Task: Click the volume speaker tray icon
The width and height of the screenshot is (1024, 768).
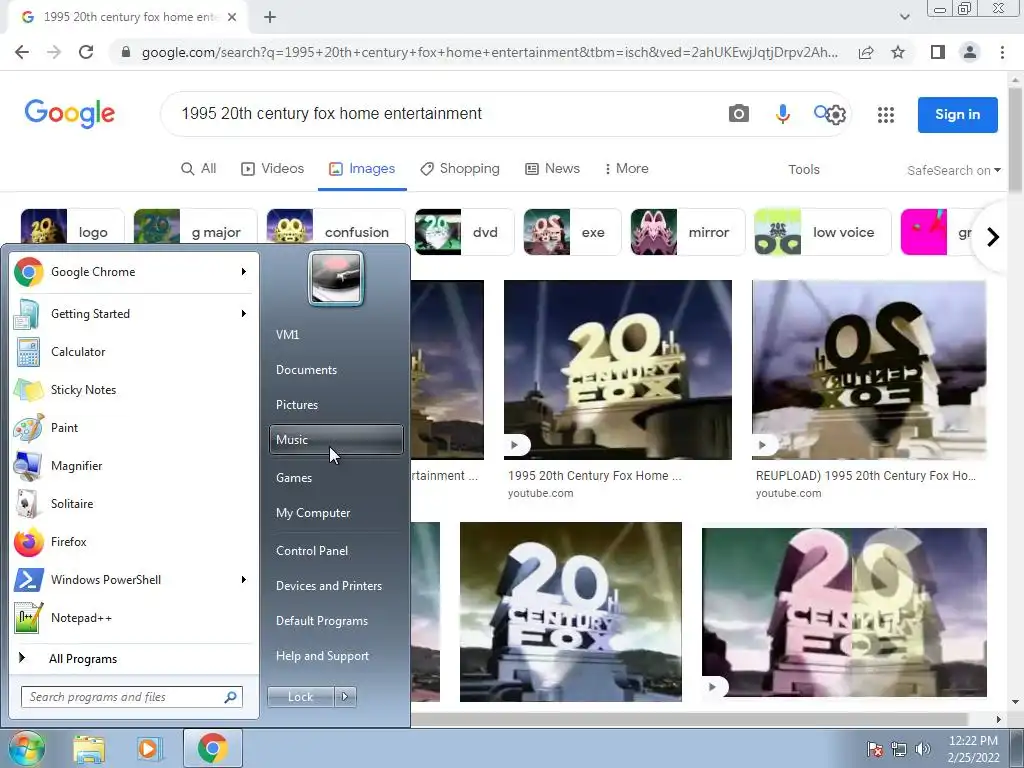Action: click(923, 749)
